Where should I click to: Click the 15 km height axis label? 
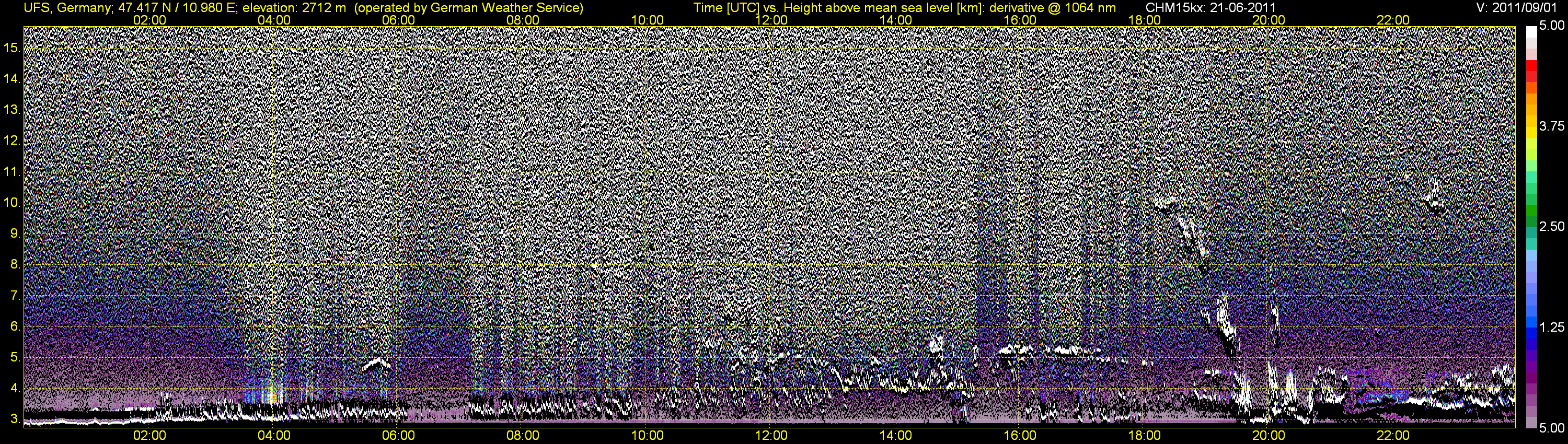11,48
